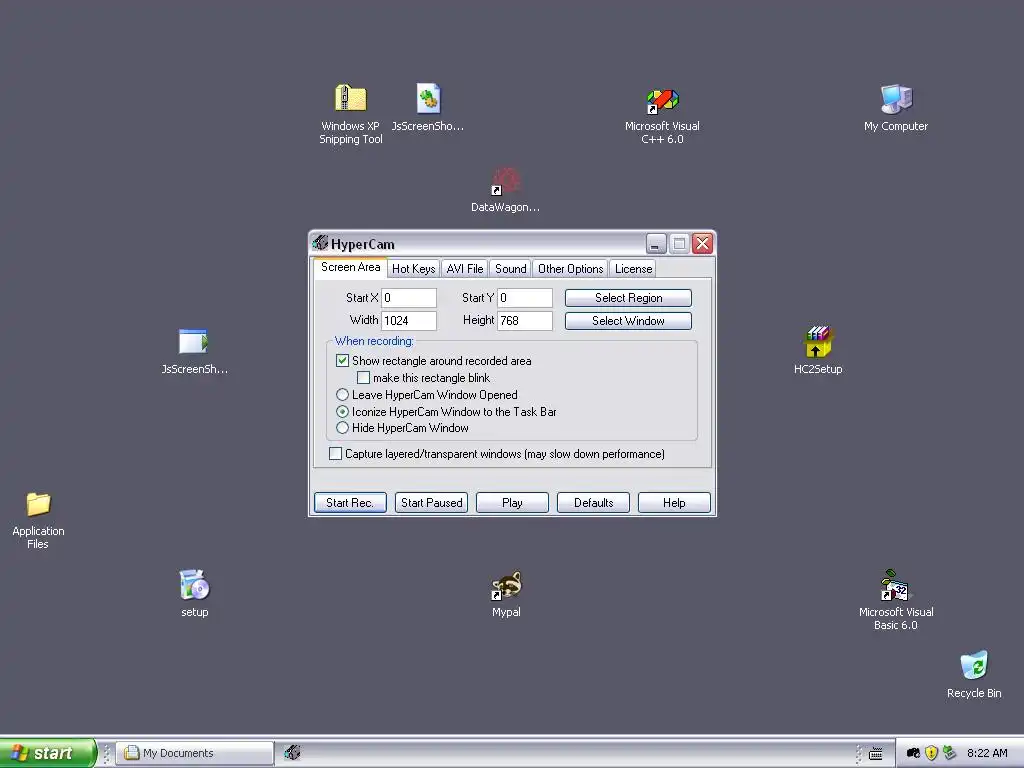Open the camera icon in system tray
1024x768 pixels.
pyautogui.click(x=913, y=753)
